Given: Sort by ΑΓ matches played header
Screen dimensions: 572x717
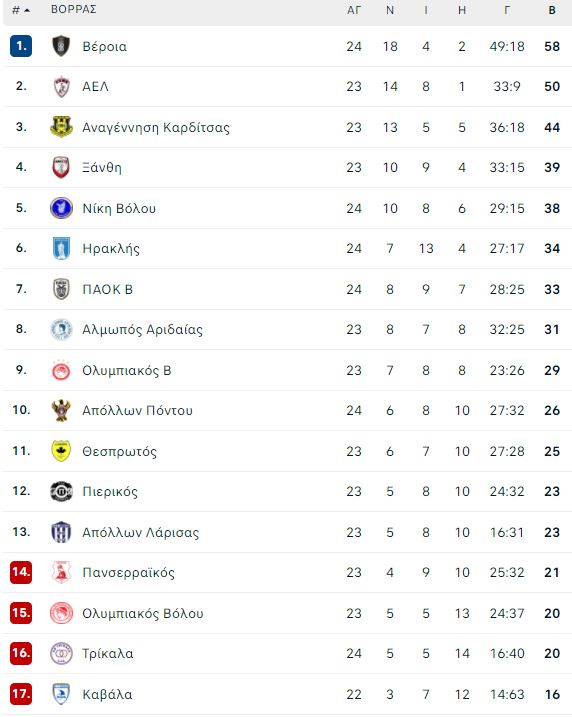Looking at the screenshot, I should [354, 10].
